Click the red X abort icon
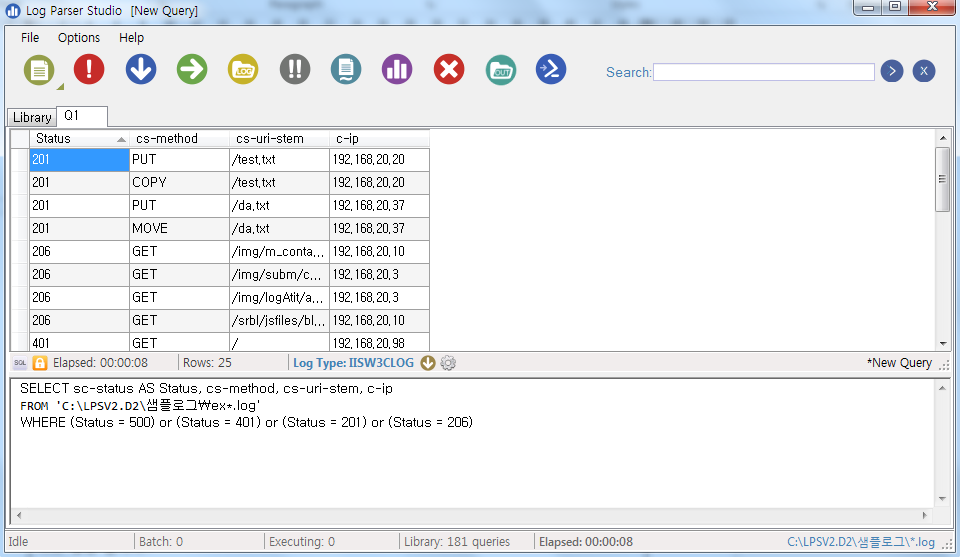The width and height of the screenshot is (960, 557). 449,69
